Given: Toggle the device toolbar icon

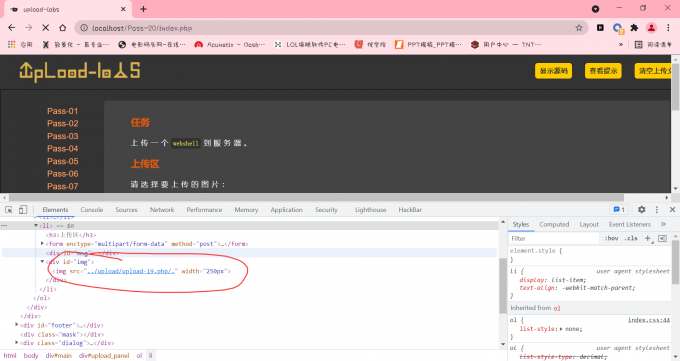Looking at the screenshot, I should 23,210.
